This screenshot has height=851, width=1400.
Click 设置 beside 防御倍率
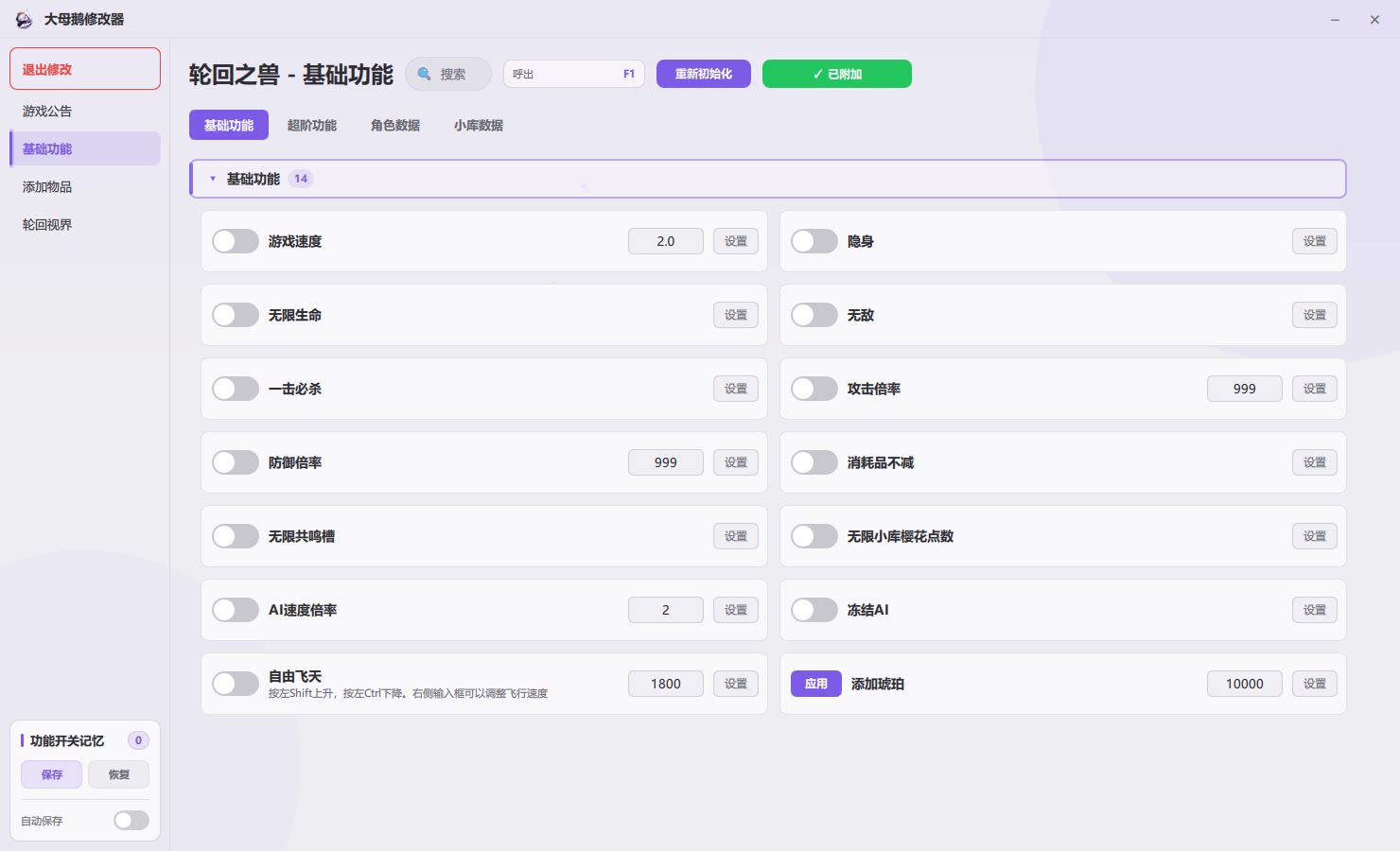pos(736,462)
